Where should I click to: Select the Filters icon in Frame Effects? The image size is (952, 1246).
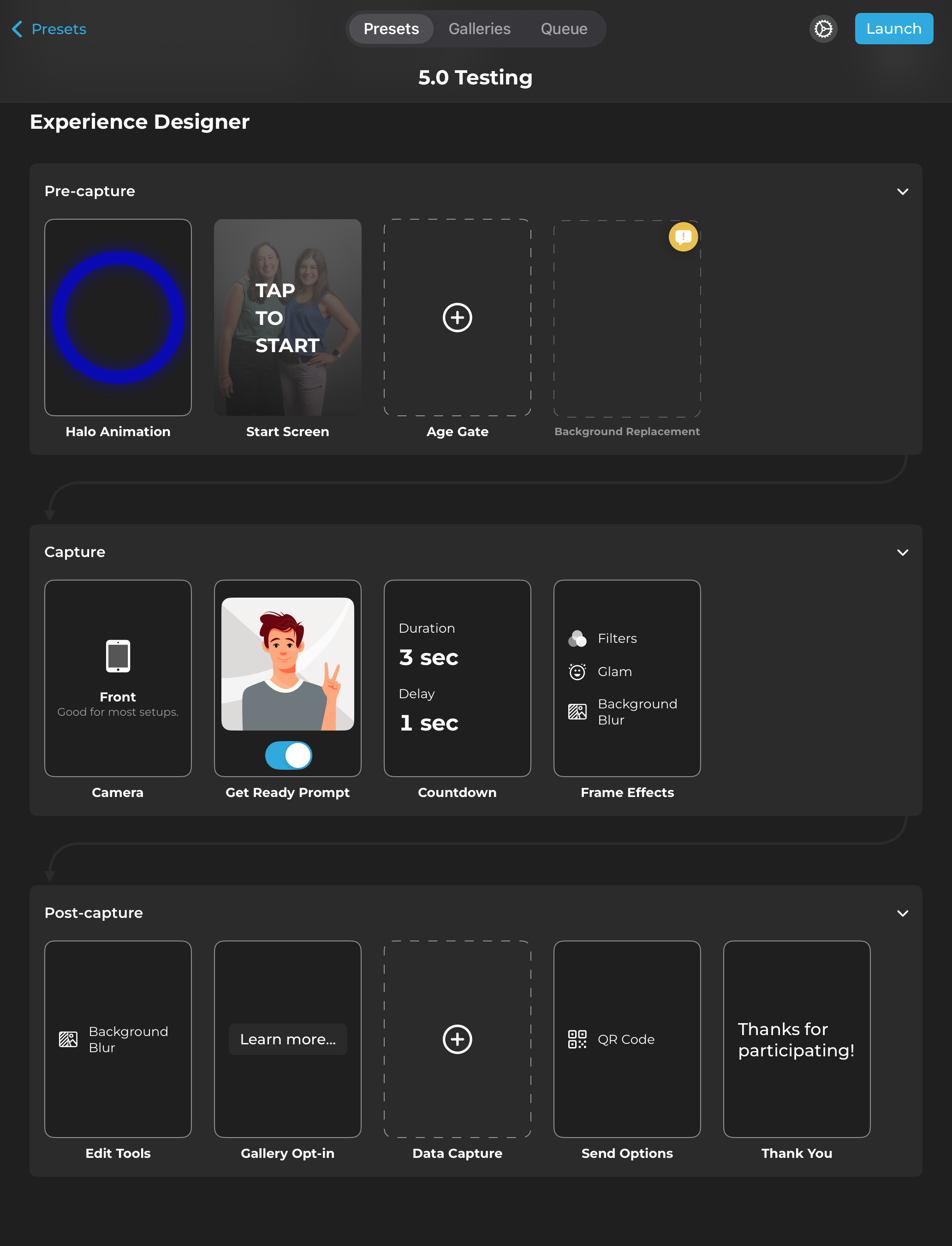click(x=577, y=638)
